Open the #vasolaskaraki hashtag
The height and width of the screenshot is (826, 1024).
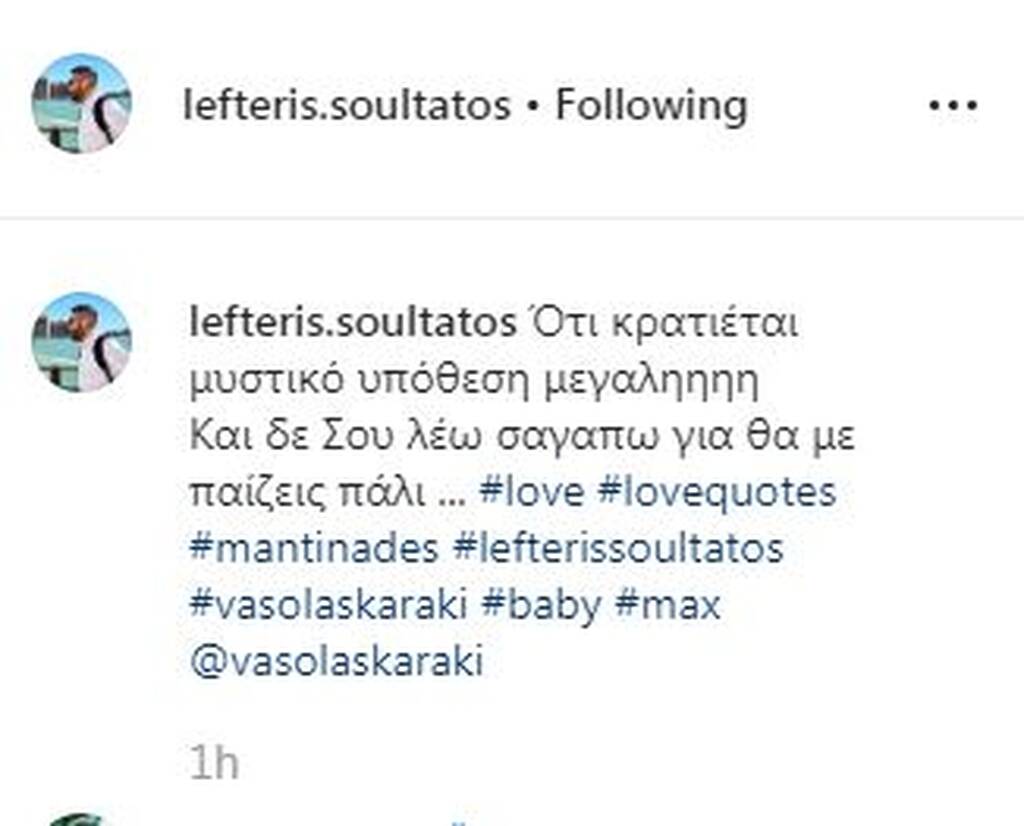(328, 606)
